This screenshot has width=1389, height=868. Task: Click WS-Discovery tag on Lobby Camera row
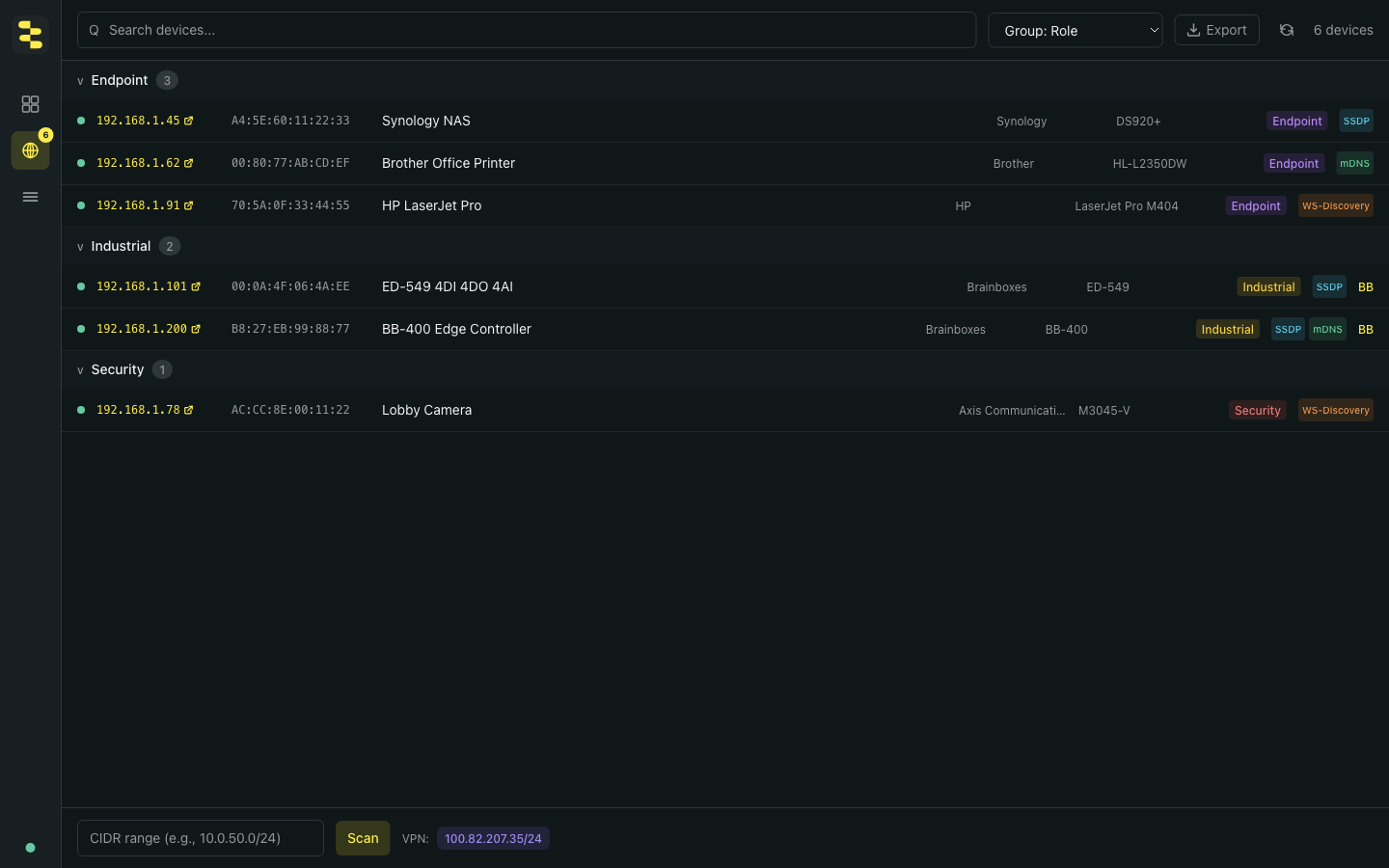pyautogui.click(x=1336, y=410)
